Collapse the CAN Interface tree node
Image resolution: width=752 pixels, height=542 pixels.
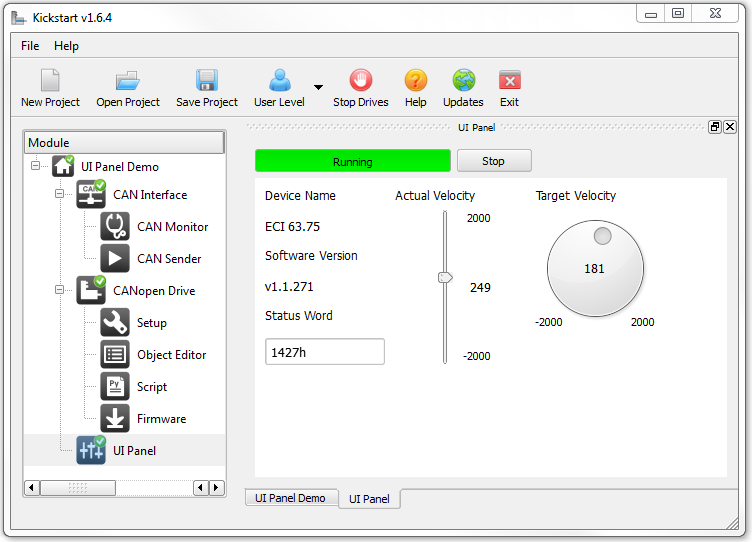click(x=59, y=194)
